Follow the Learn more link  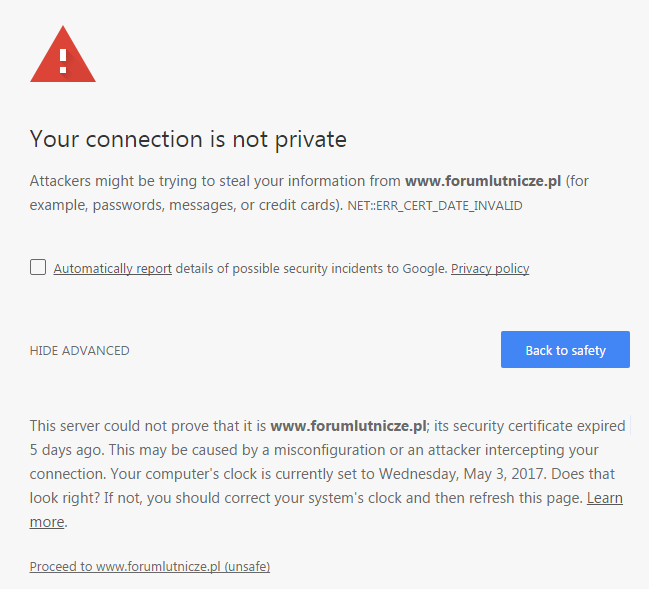[604, 498]
